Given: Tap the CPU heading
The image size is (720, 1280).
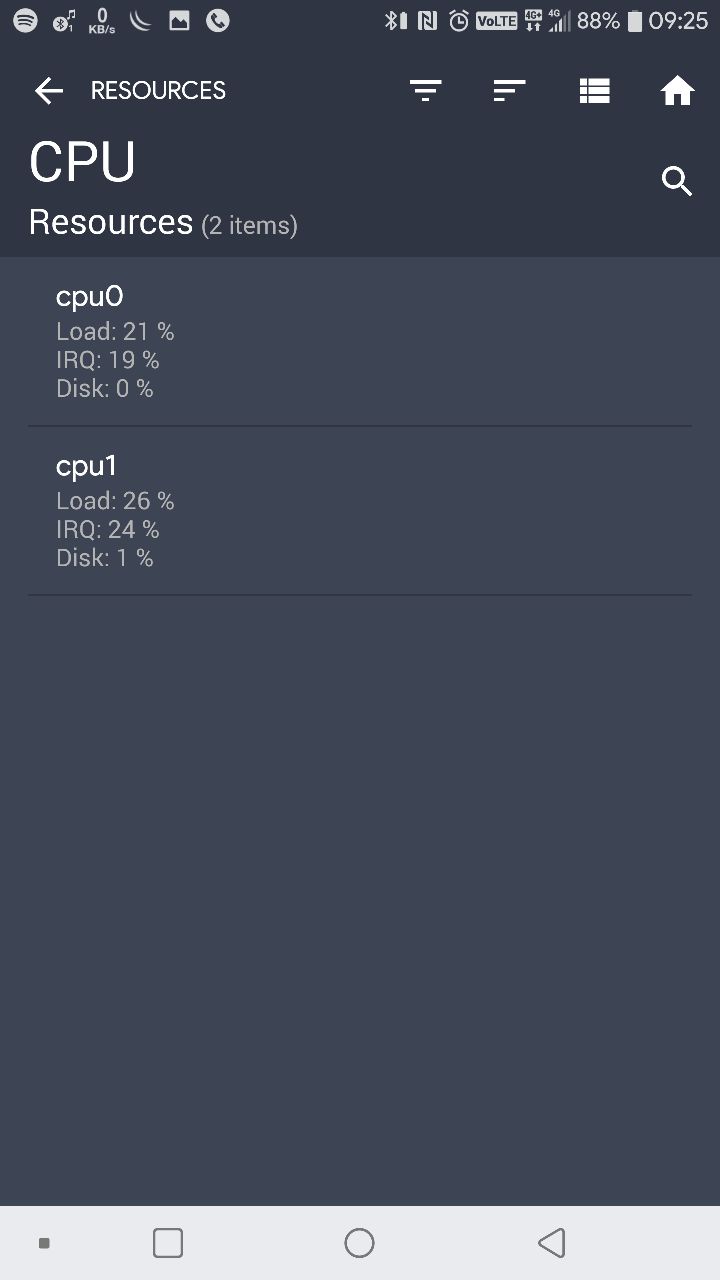Looking at the screenshot, I should [82, 162].
